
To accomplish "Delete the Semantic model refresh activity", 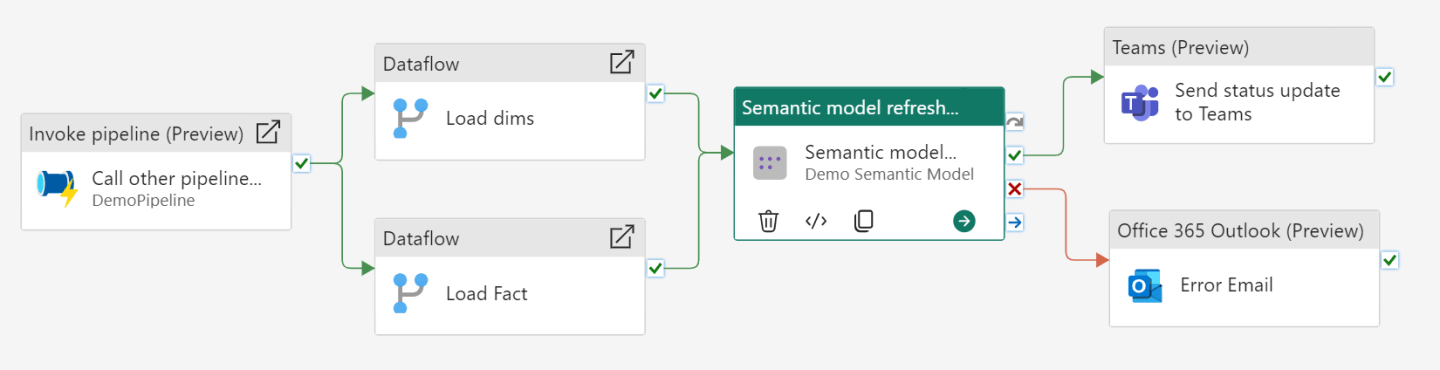I will coord(768,221).
